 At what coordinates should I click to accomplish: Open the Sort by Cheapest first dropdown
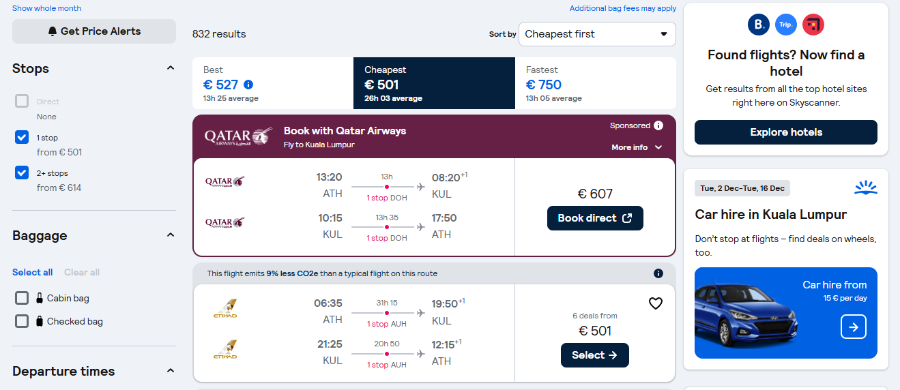pyautogui.click(x=597, y=34)
